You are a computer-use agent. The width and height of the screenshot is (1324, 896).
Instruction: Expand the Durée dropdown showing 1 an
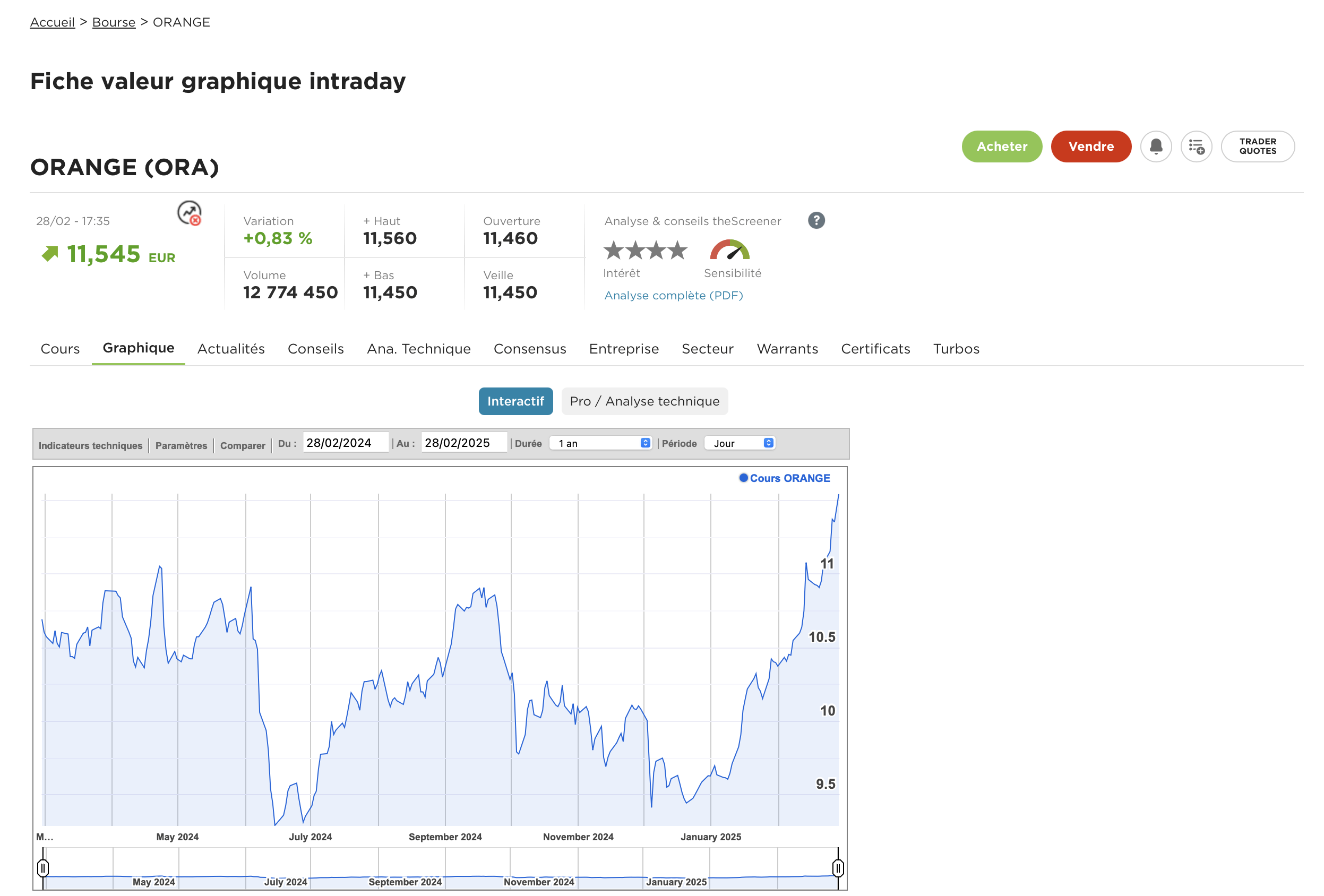[x=600, y=443]
